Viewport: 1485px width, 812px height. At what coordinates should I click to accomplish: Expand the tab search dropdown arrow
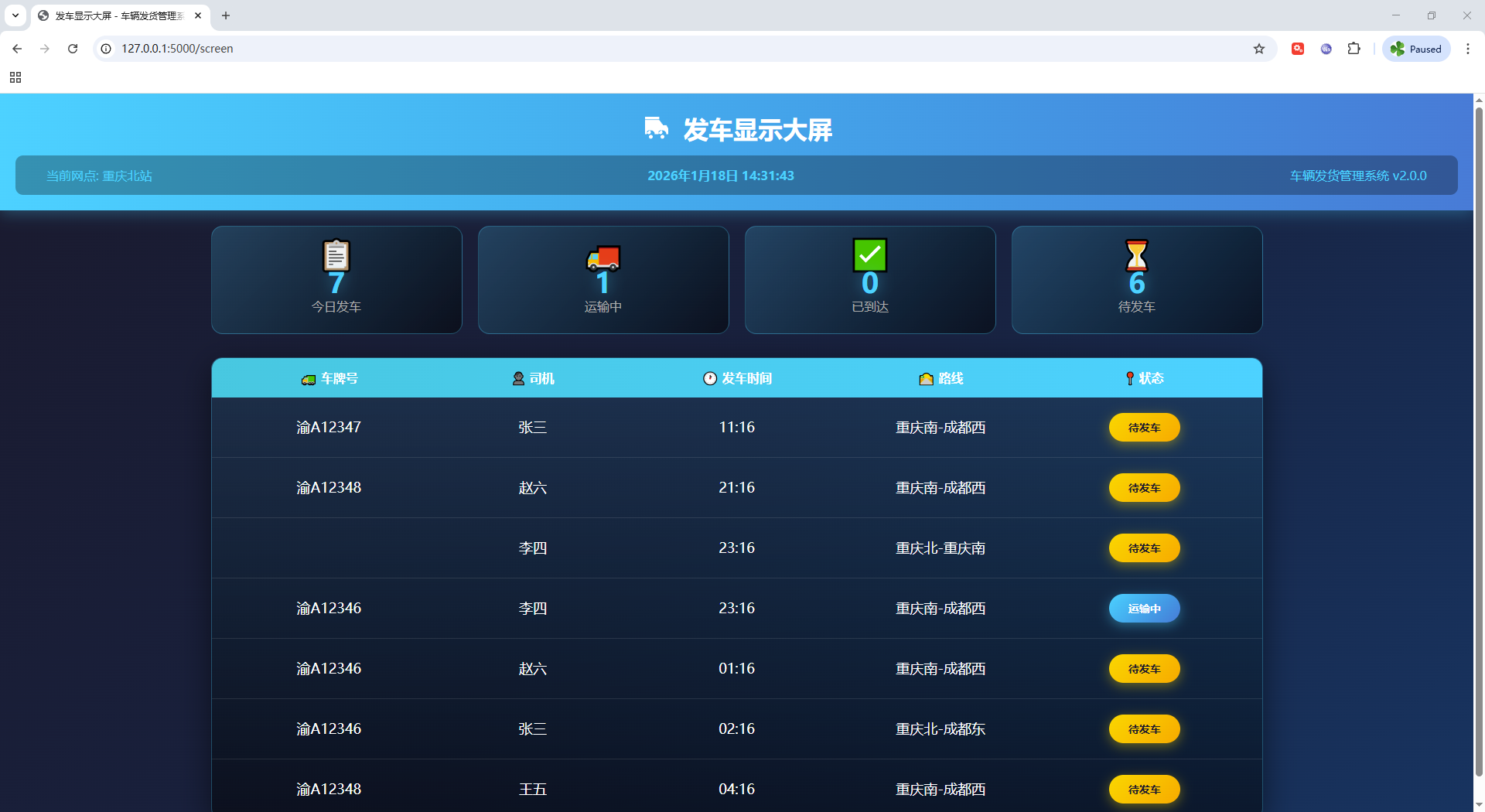point(15,15)
